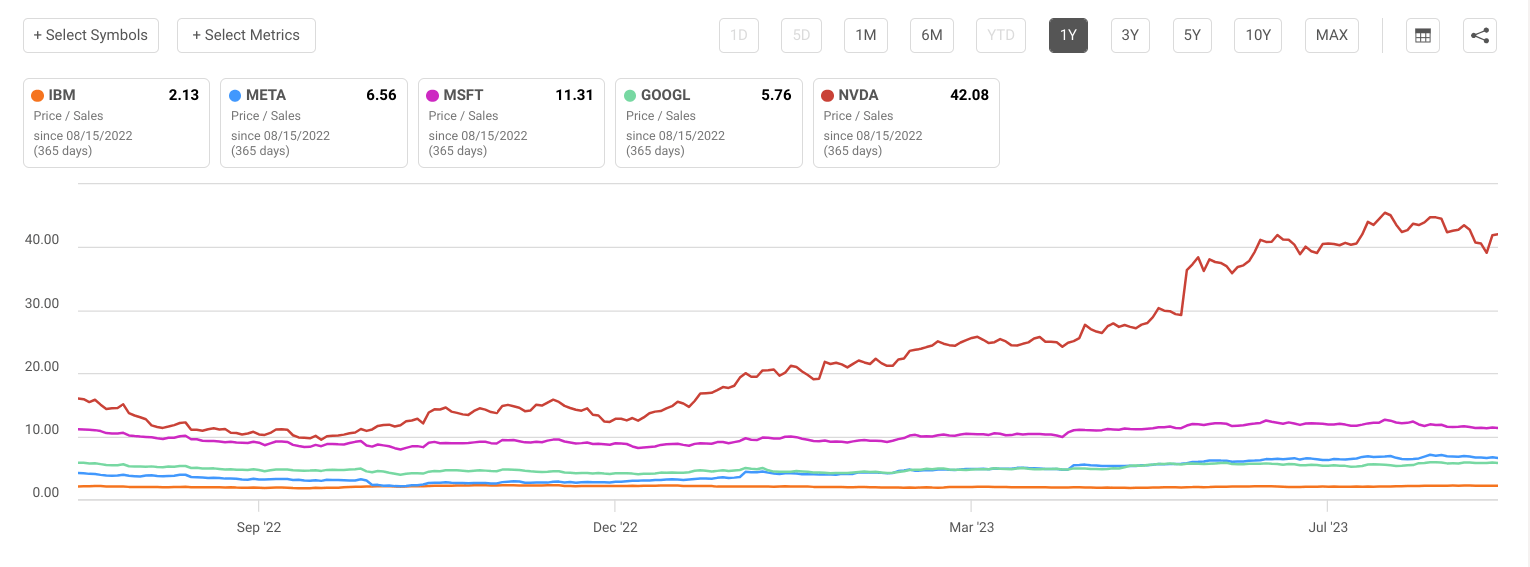Select the MSFT legend card
The image size is (1530, 567).
tap(511, 123)
